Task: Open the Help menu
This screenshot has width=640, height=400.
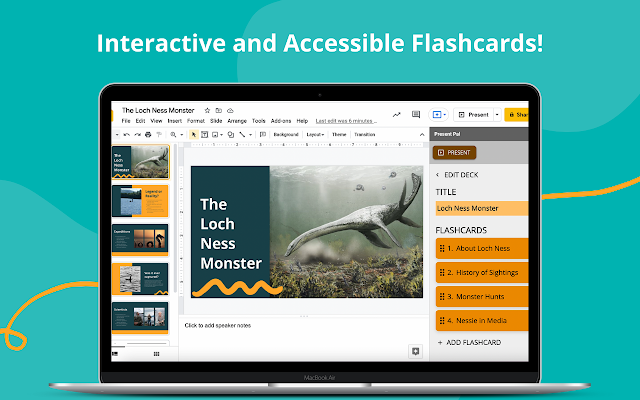Action: pyautogui.click(x=302, y=121)
